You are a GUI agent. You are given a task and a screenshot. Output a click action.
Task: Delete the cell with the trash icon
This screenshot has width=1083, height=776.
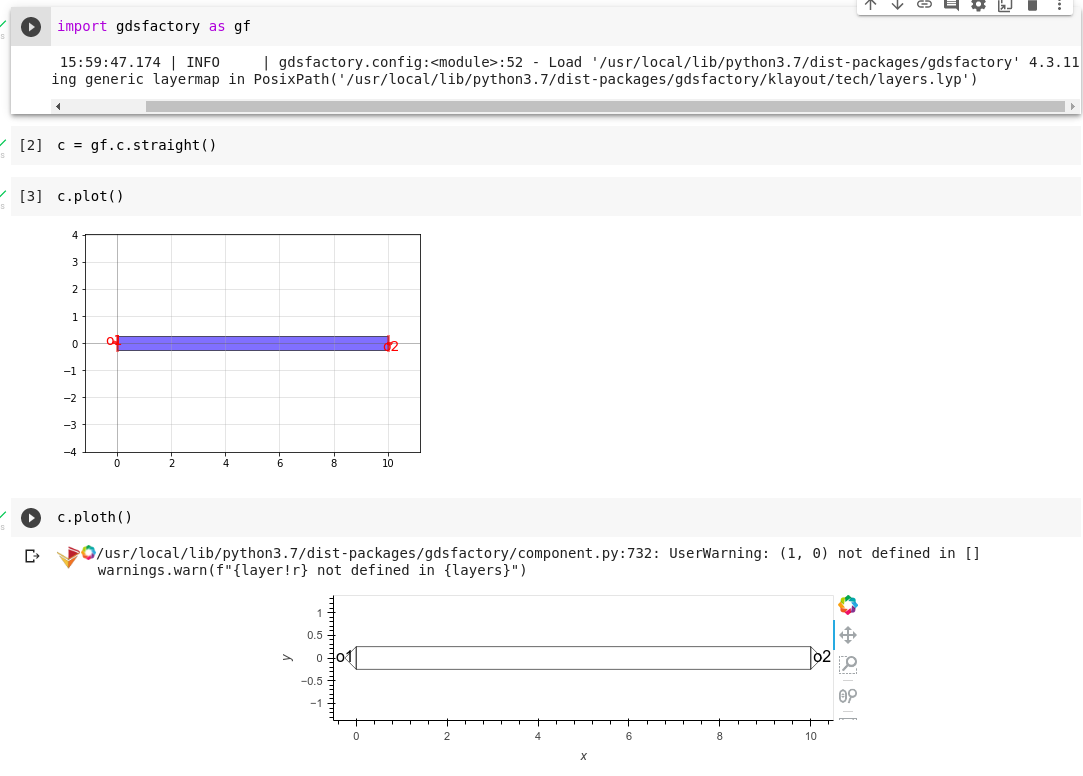click(1032, 5)
